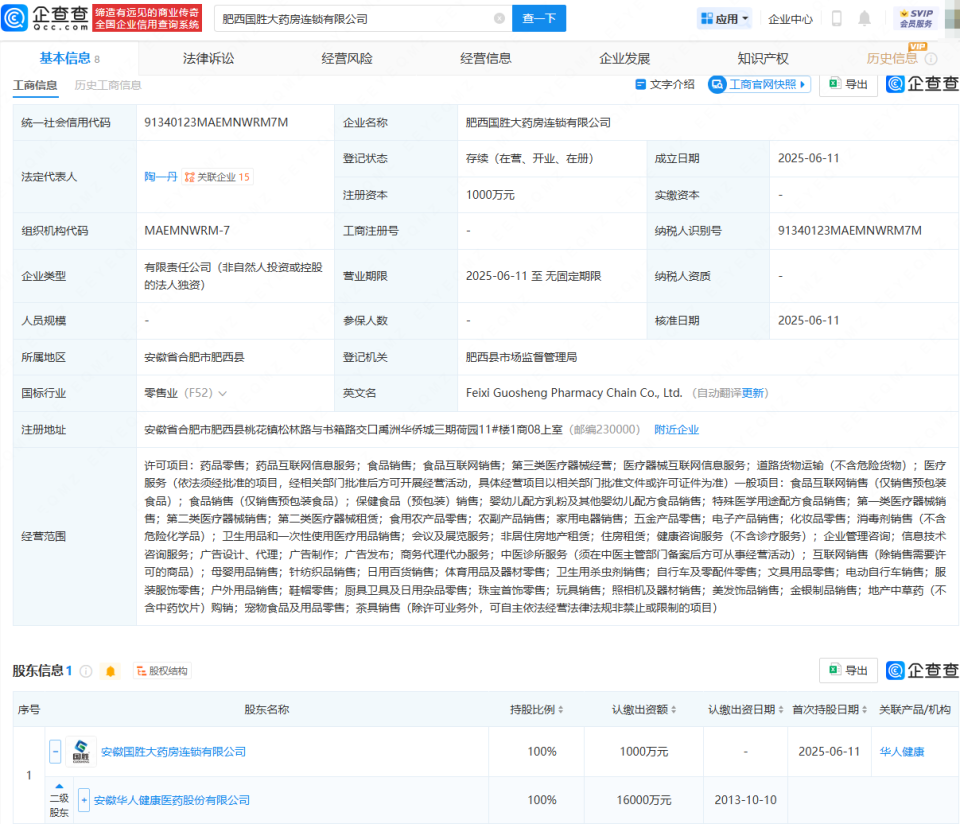Viewport: 960px width, 824px height.
Task: Switch to 历史信息 VIP tab
Action: 892,59
